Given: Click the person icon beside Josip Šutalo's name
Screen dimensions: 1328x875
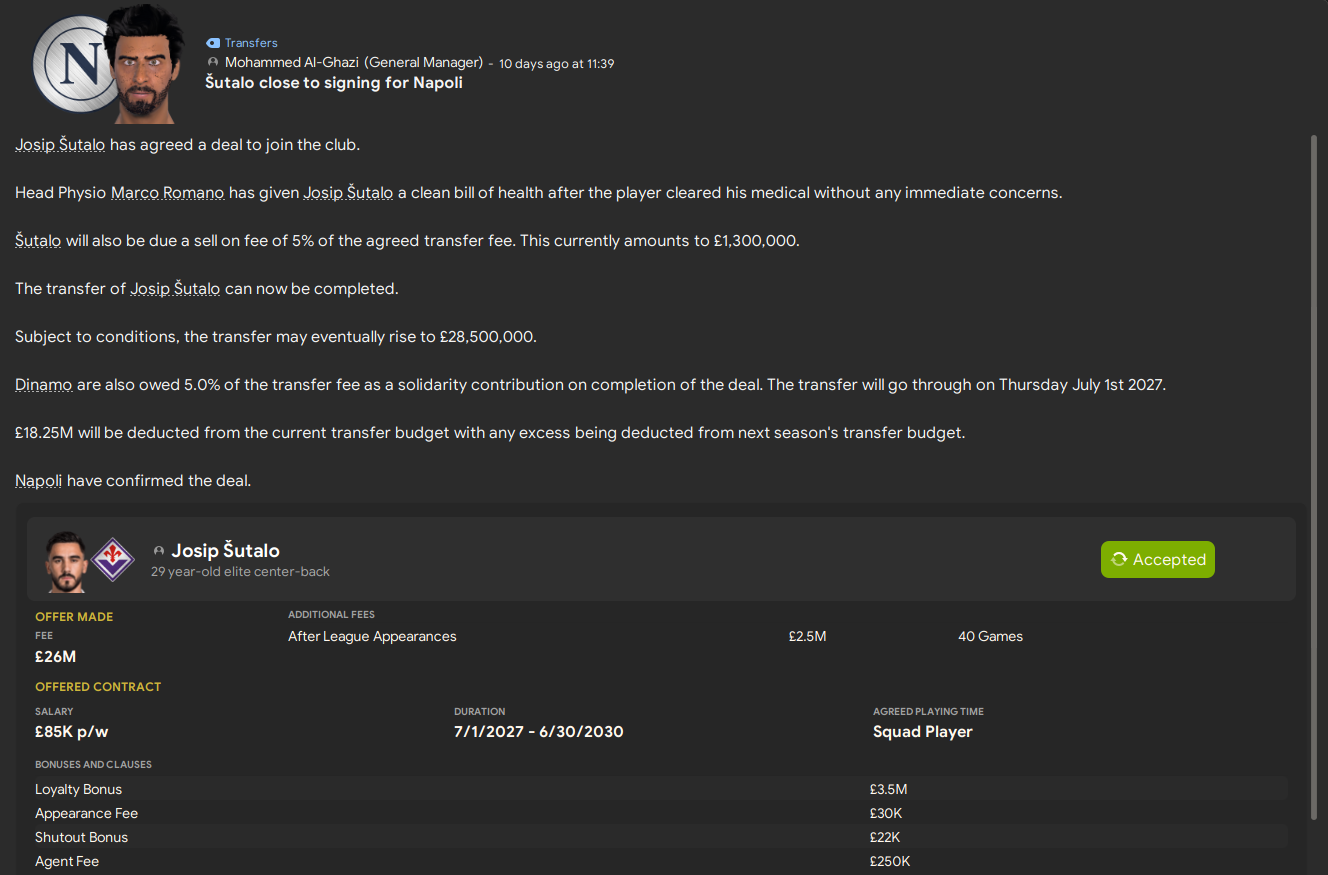Looking at the screenshot, I should point(159,550).
